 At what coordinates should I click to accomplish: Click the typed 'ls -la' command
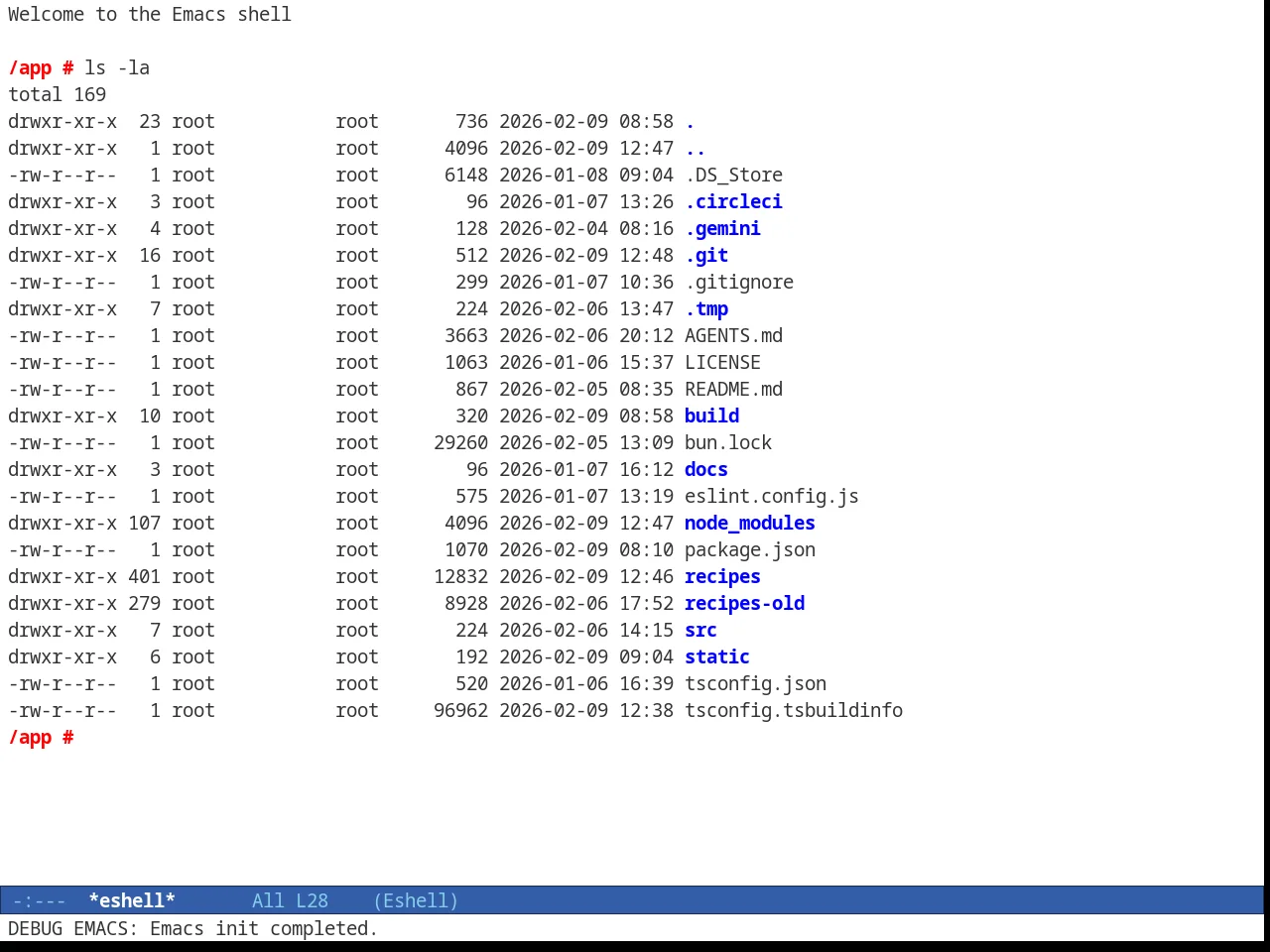click(x=117, y=67)
